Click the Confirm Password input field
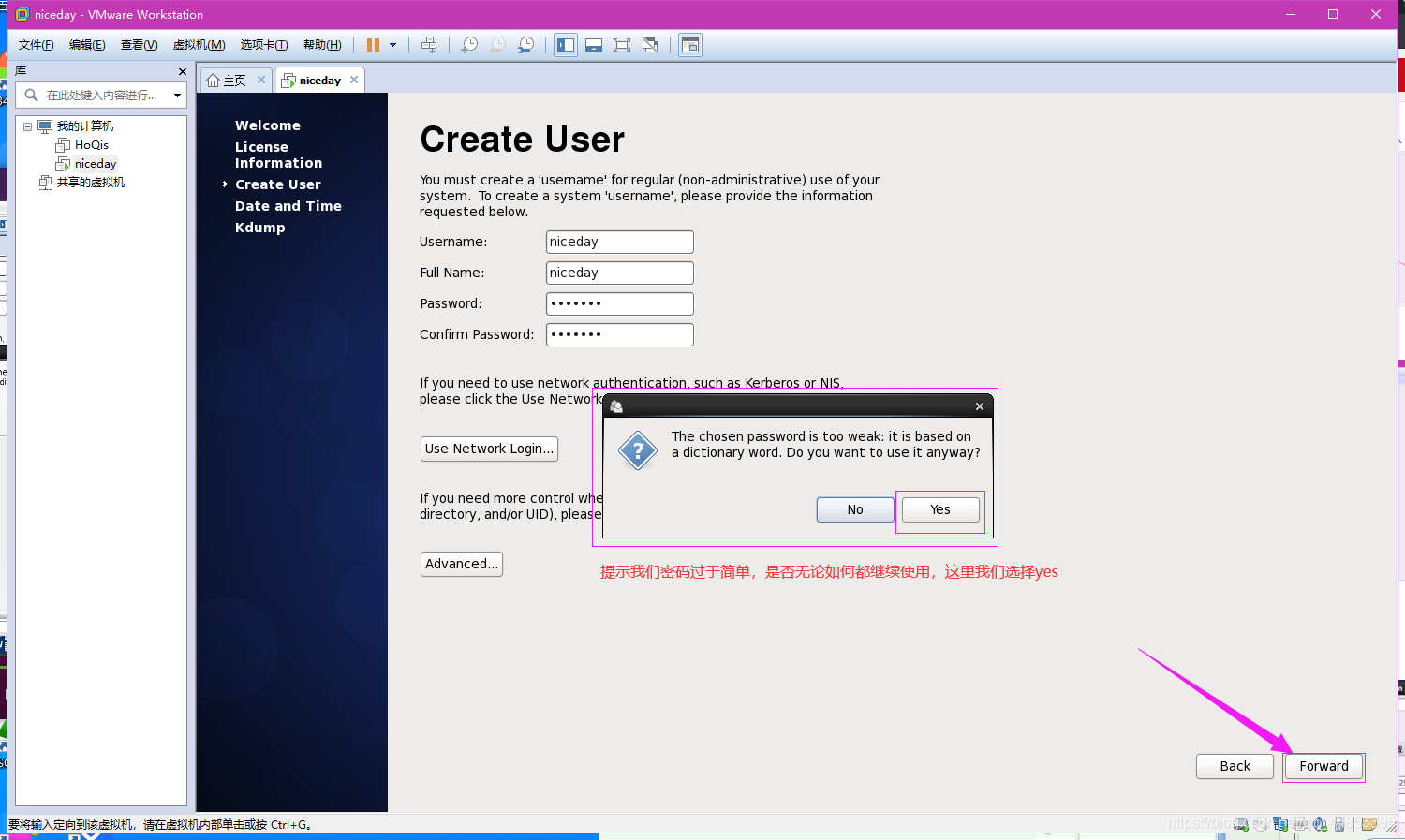Viewport: 1405px width, 840px height. (x=620, y=334)
